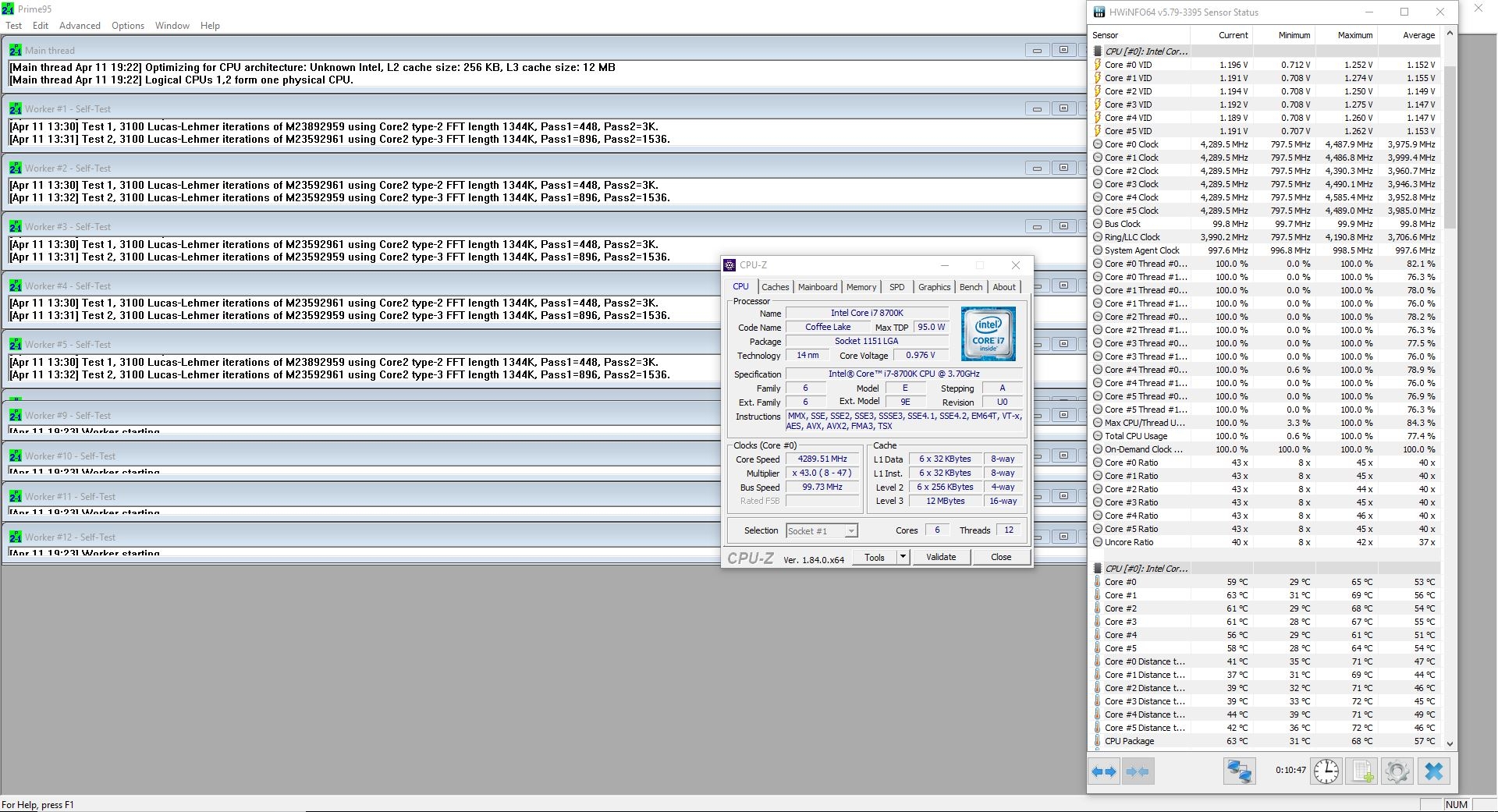Switch to CPU-Z SPD tab
1498x812 pixels.
coord(897,287)
